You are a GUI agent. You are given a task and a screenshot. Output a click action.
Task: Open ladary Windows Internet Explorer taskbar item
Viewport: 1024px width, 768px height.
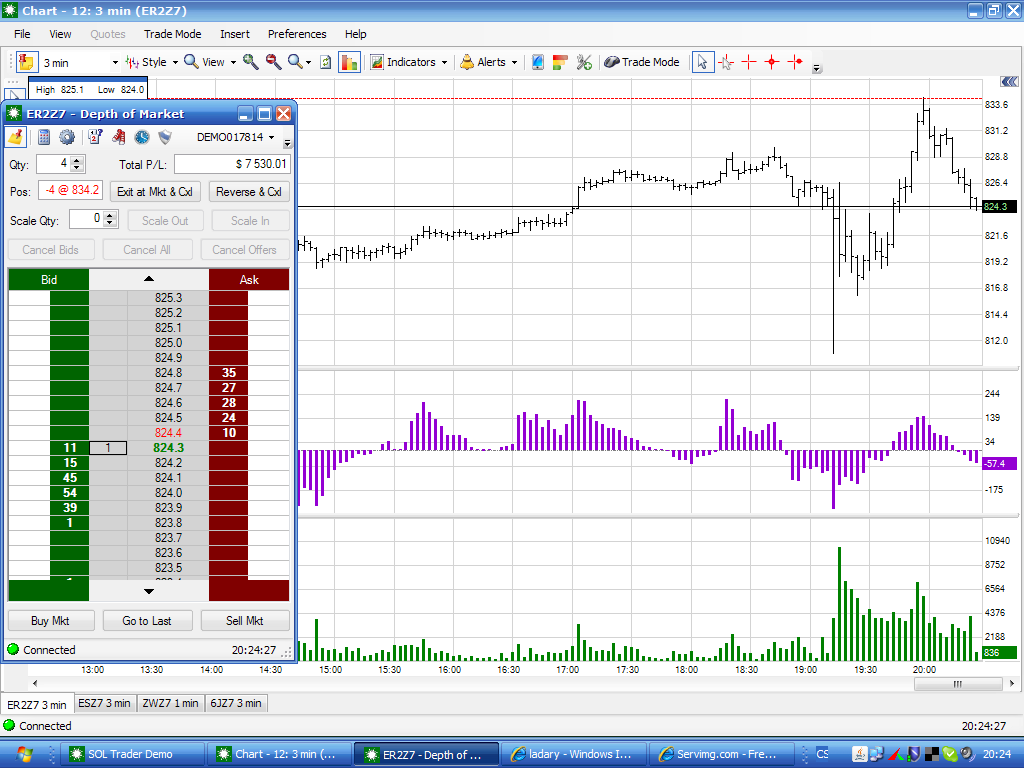[x=574, y=754]
